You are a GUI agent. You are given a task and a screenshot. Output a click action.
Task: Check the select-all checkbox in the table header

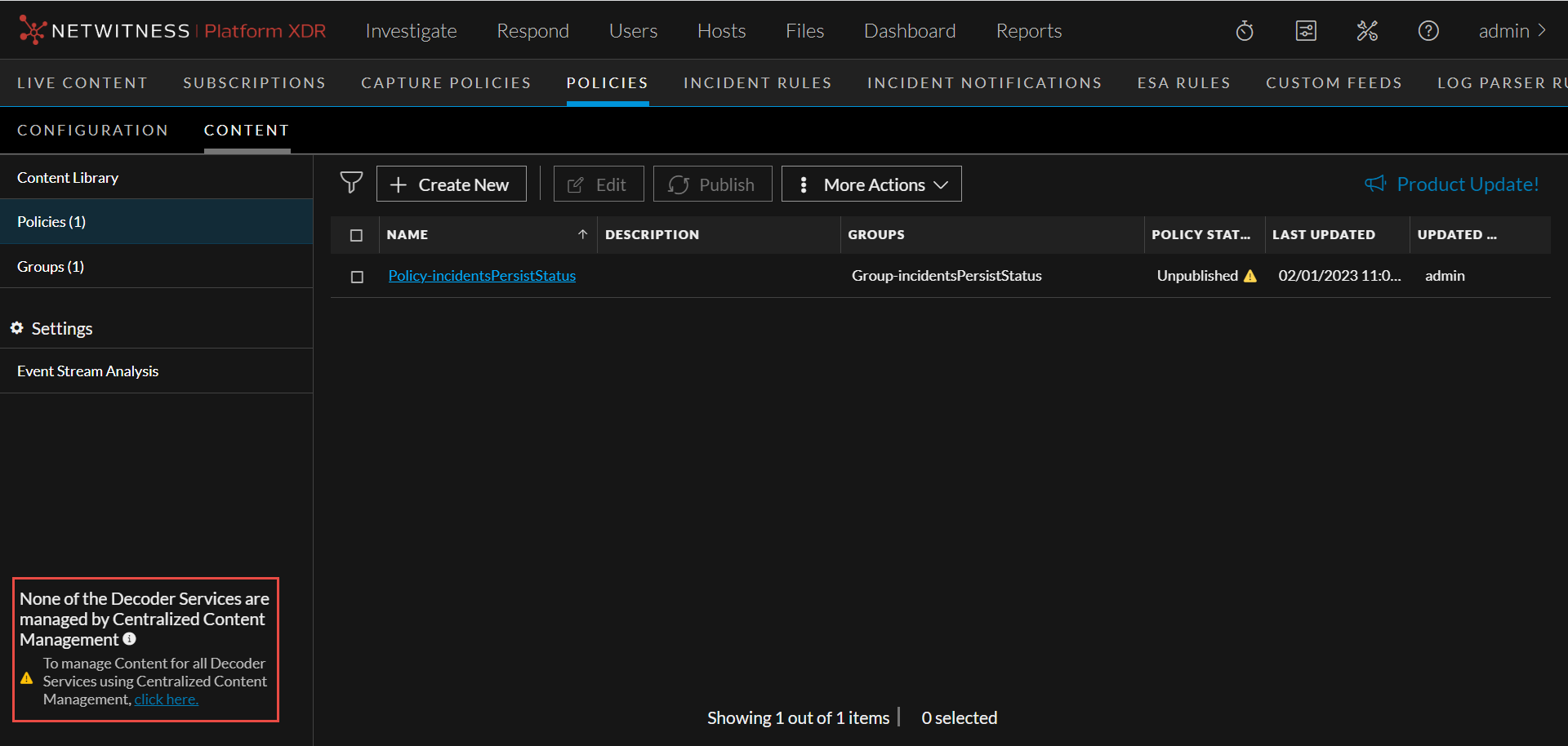click(x=356, y=234)
